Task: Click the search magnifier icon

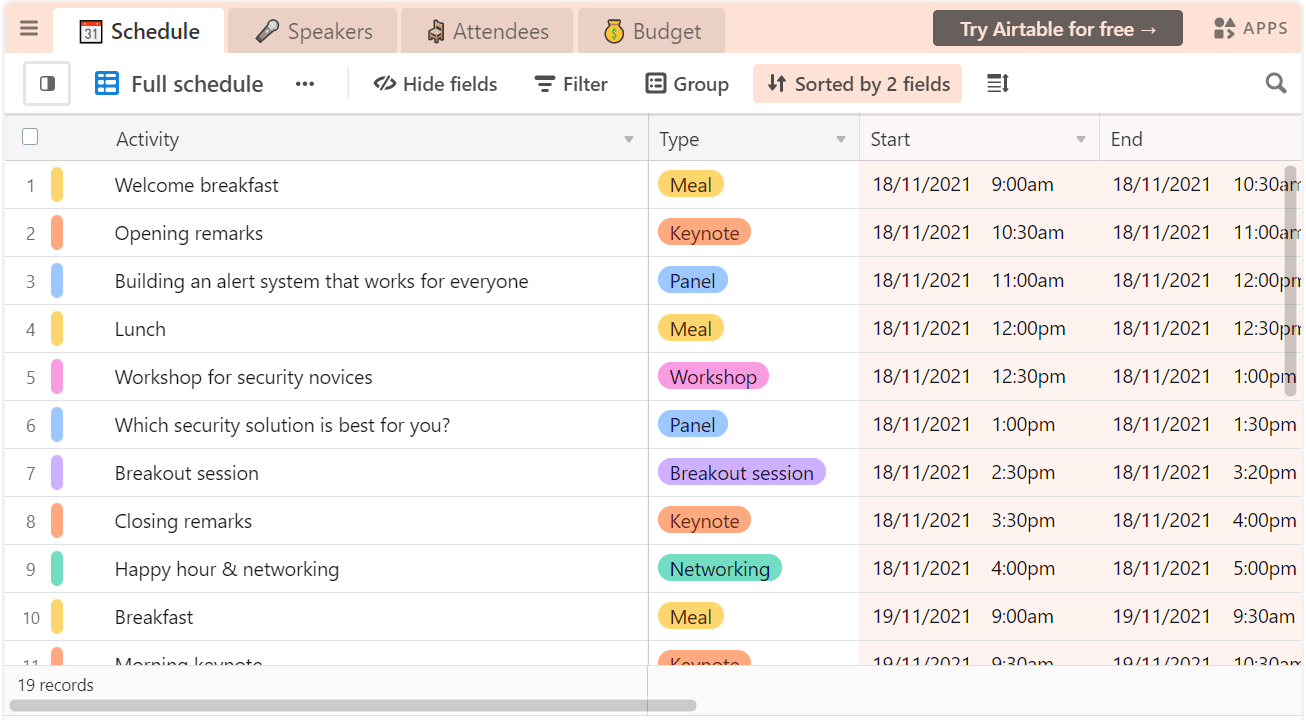Action: click(x=1276, y=84)
